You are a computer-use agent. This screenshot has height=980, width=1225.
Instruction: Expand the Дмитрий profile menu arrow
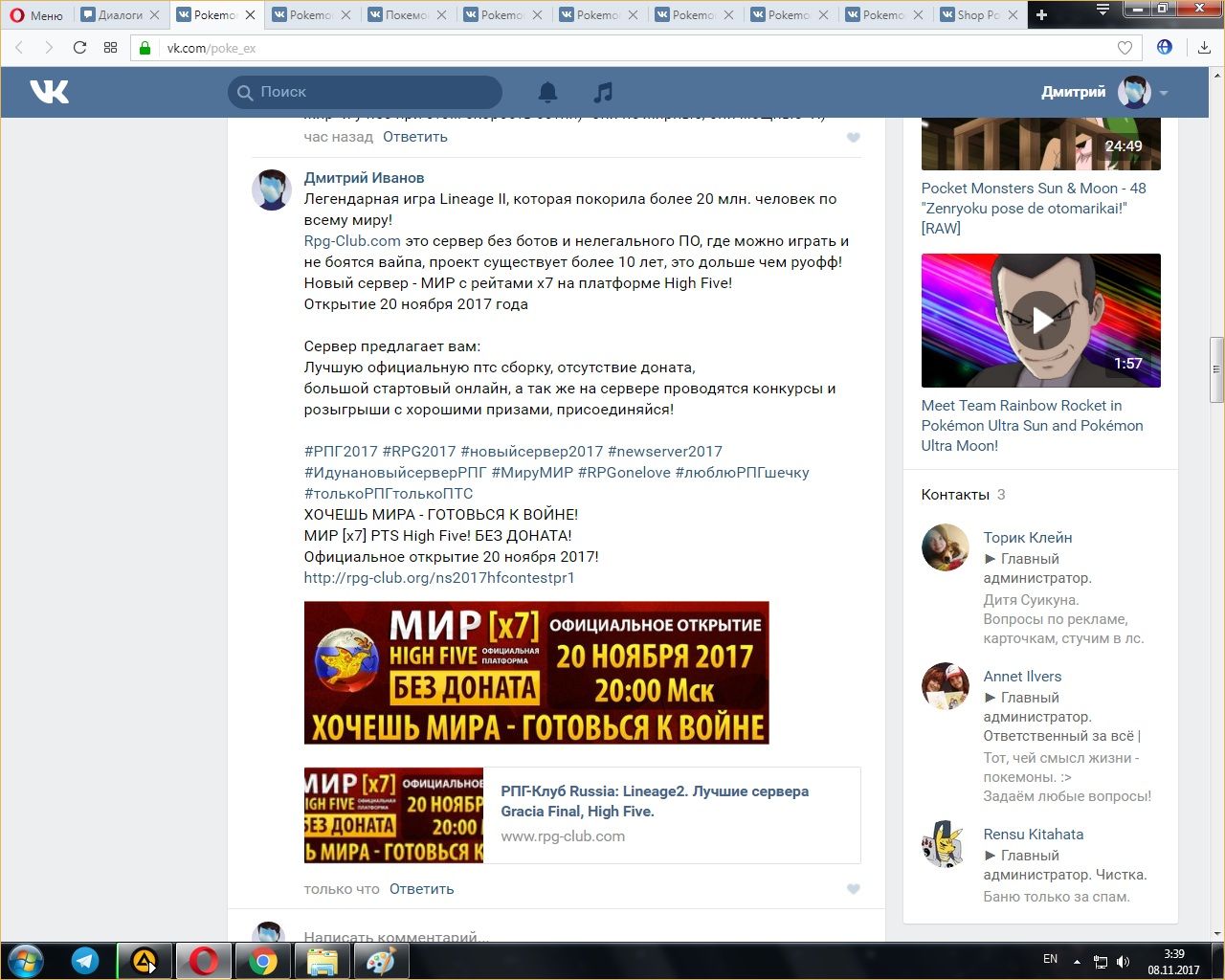pos(1164,93)
